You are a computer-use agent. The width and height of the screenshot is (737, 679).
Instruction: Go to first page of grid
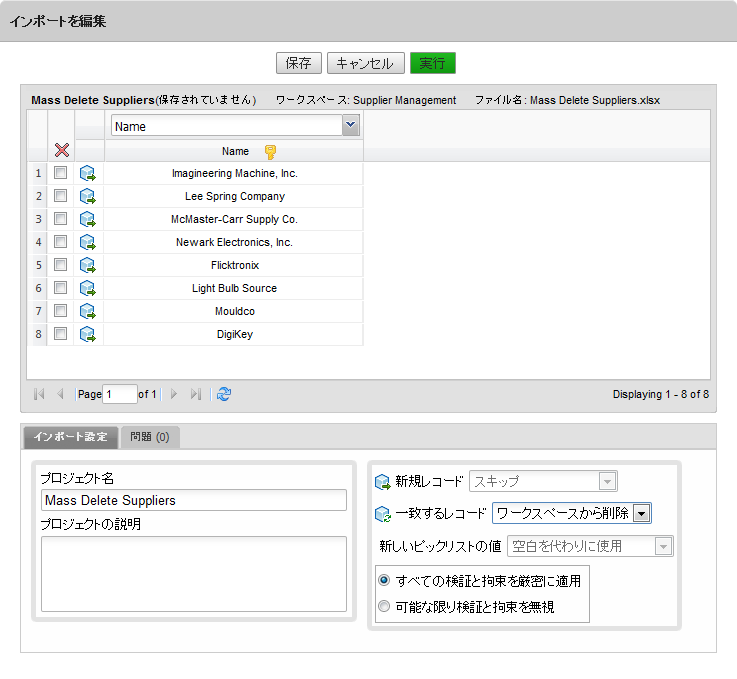(x=39, y=394)
